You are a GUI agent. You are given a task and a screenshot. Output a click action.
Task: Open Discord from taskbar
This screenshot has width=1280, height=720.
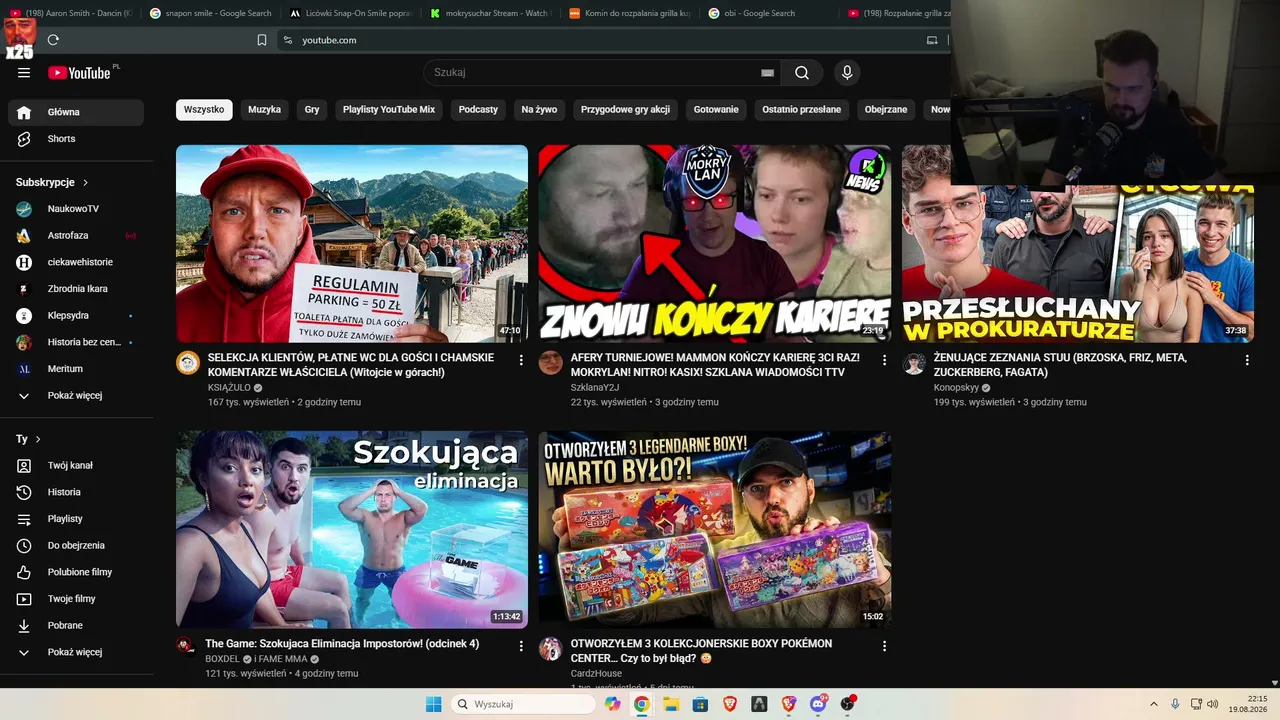pos(818,704)
